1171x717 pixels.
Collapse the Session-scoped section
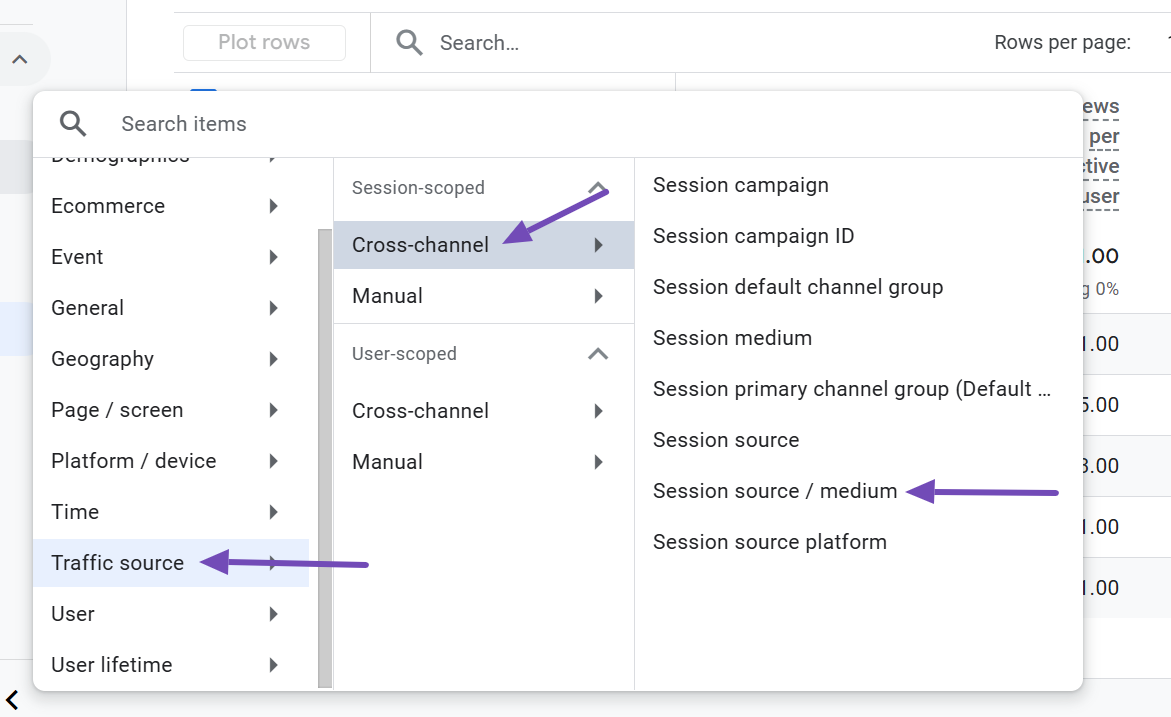(597, 188)
